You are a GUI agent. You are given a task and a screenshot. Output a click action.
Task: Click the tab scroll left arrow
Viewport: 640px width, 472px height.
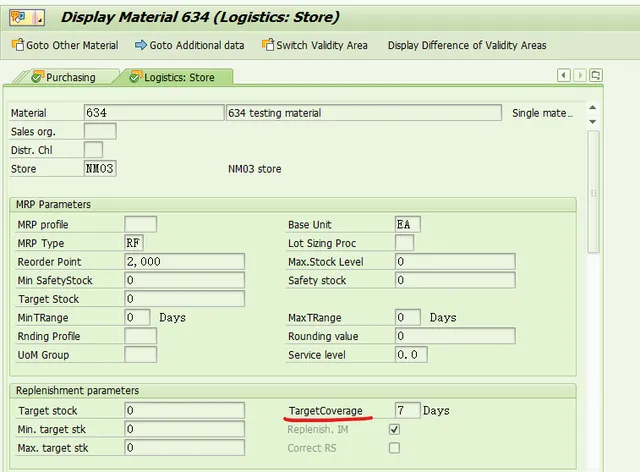coord(564,75)
